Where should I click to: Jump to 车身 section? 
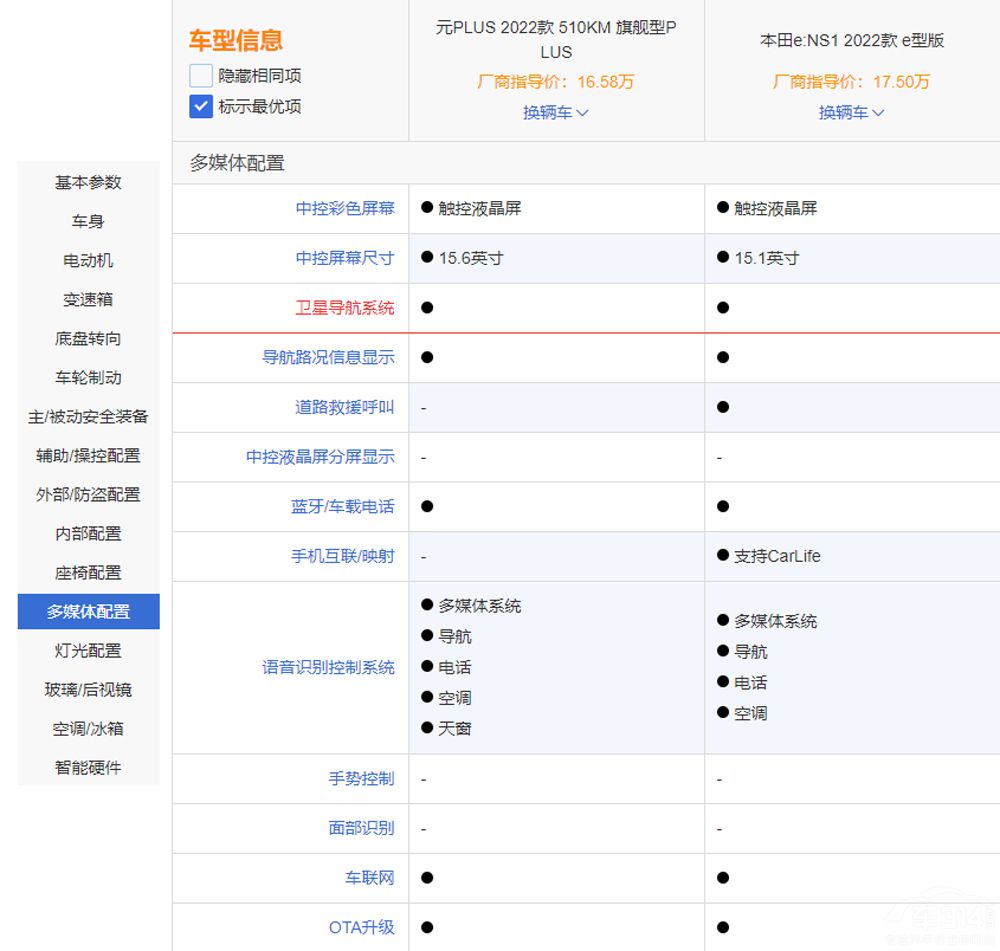point(88,221)
